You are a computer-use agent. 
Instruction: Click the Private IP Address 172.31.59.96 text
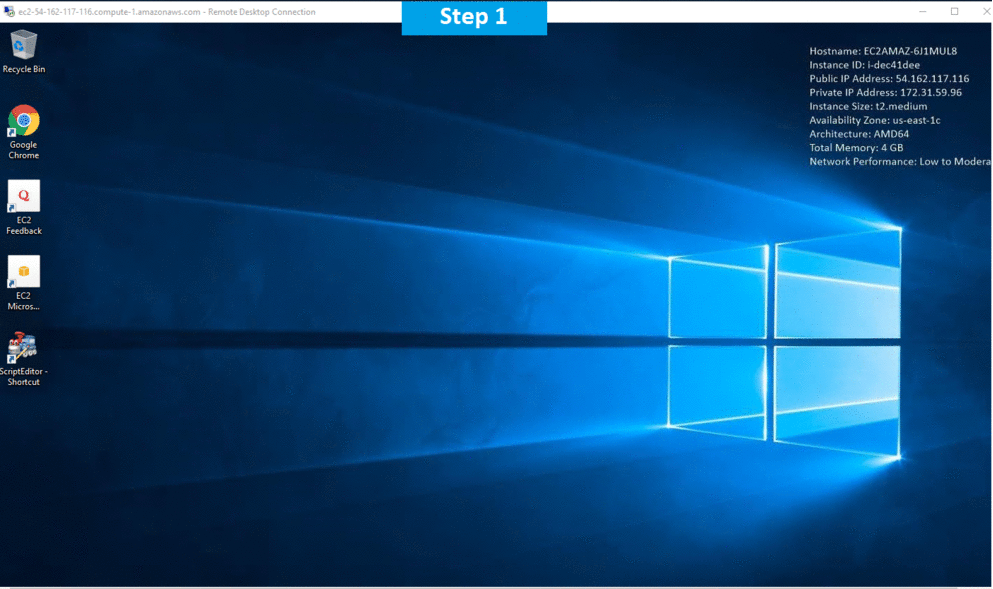[885, 93]
